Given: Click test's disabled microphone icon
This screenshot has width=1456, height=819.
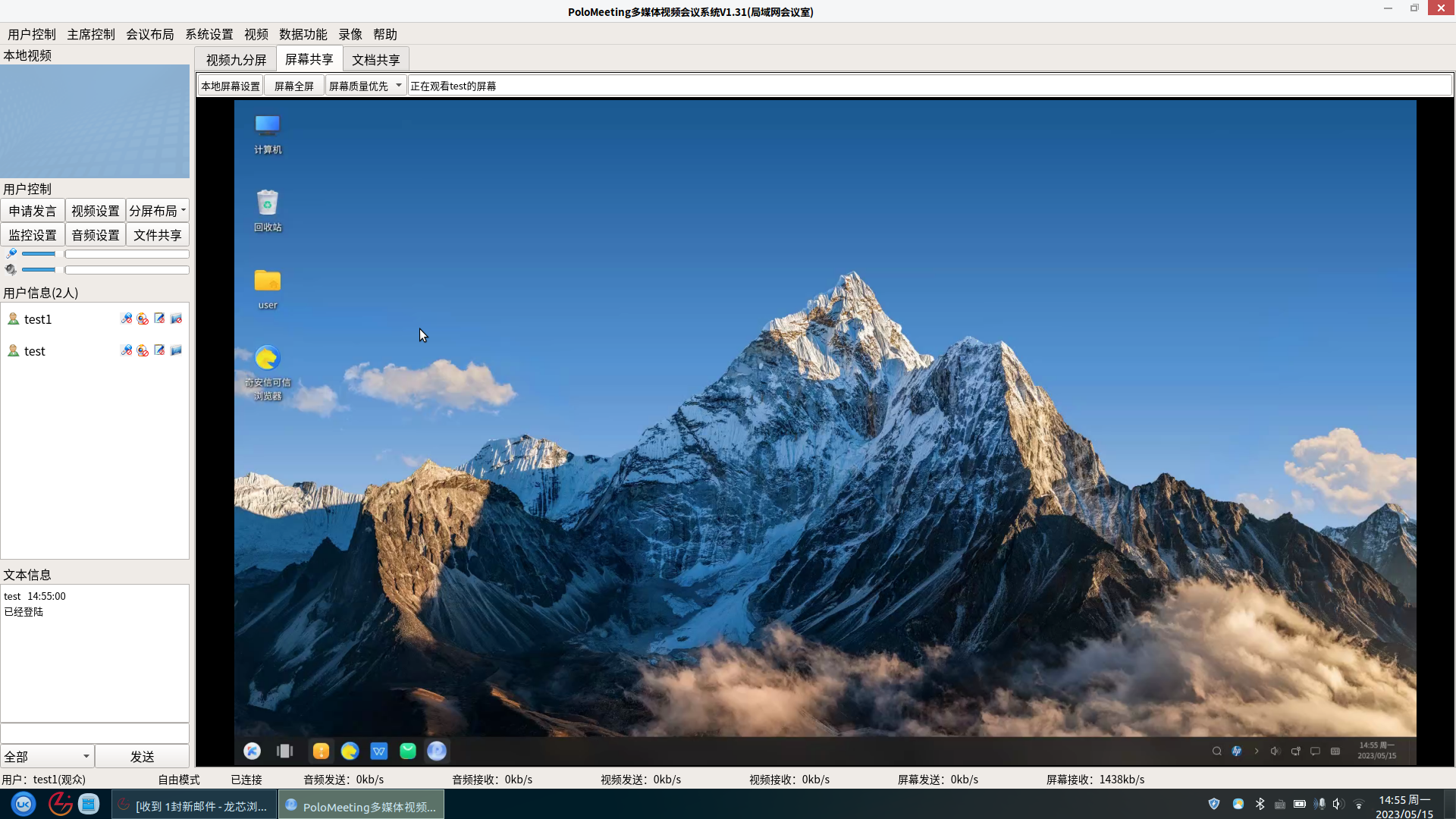Looking at the screenshot, I should (x=126, y=350).
